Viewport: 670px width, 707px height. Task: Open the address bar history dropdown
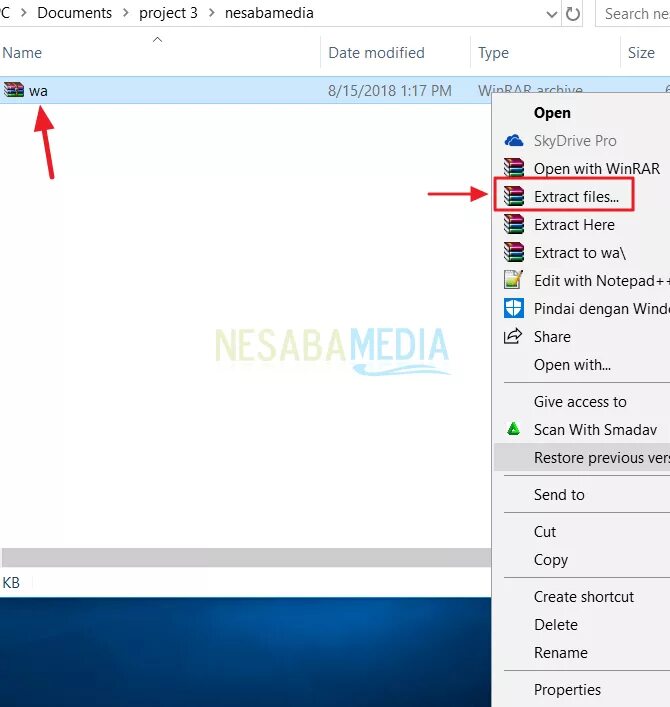(x=551, y=14)
